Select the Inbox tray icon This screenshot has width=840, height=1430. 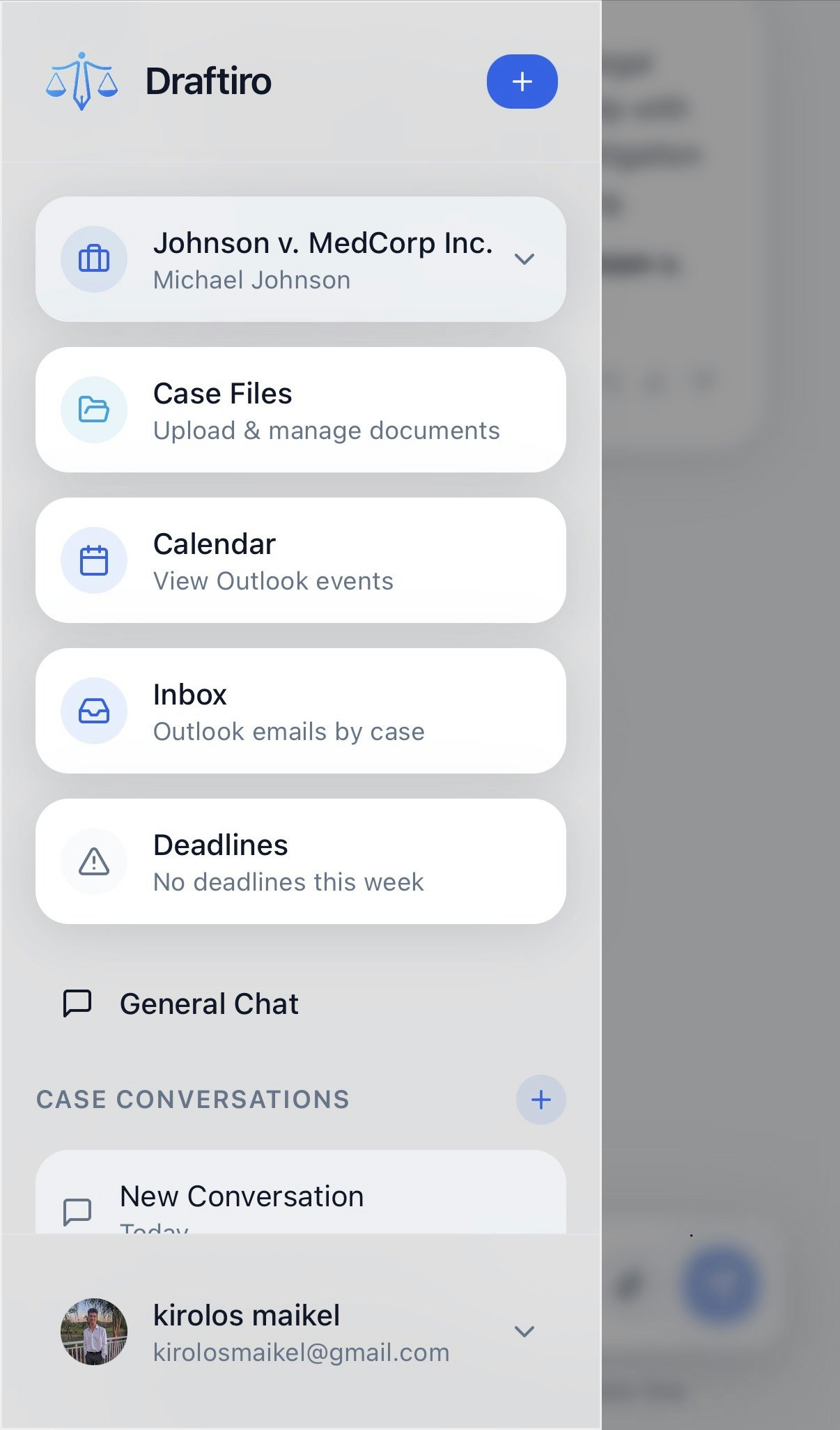click(94, 711)
